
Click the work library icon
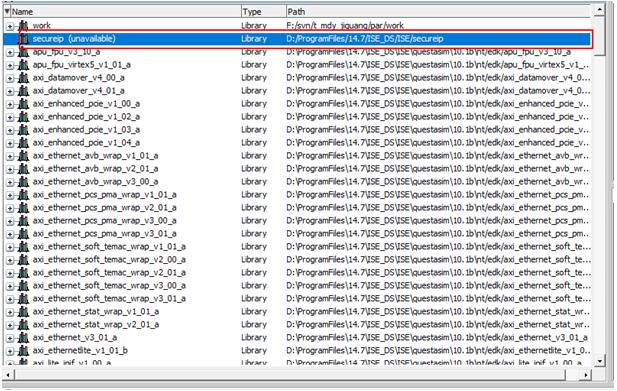pos(24,26)
